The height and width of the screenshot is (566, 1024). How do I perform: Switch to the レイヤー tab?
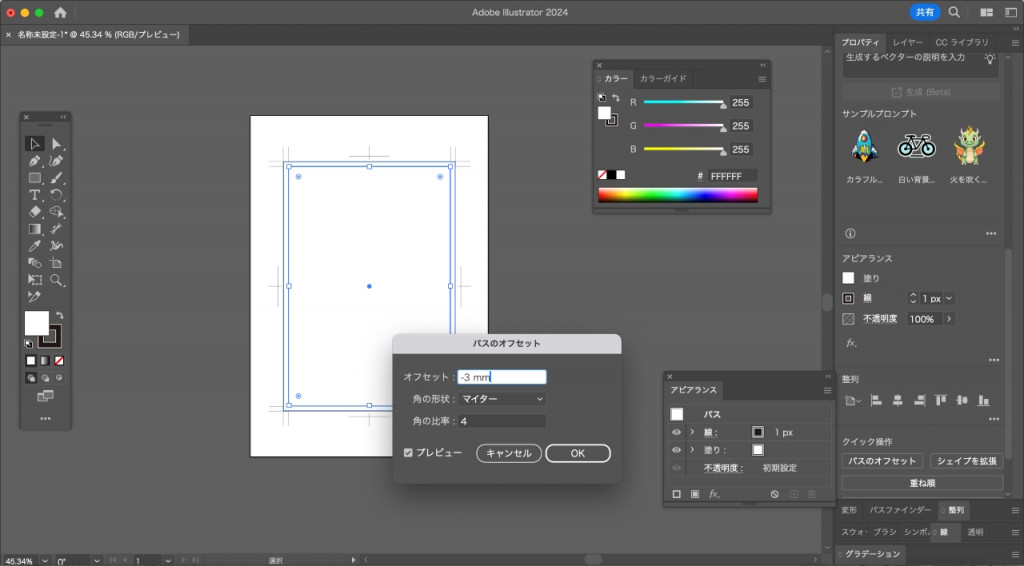(x=908, y=42)
